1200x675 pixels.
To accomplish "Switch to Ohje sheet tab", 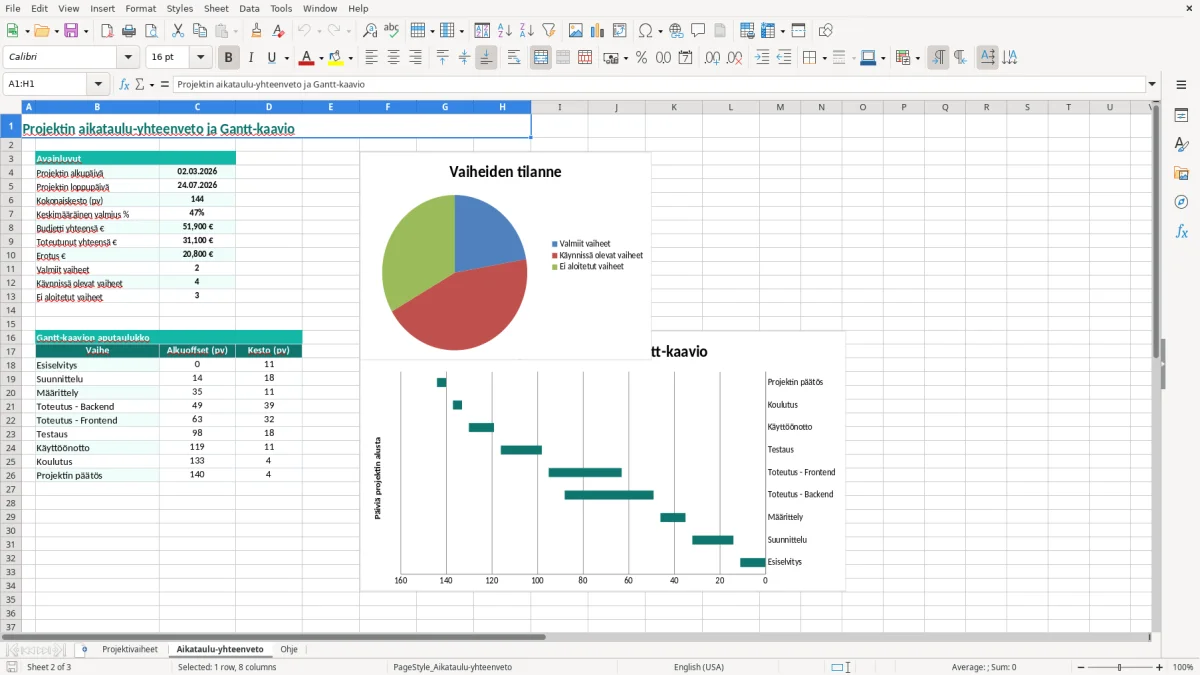I will (289, 649).
